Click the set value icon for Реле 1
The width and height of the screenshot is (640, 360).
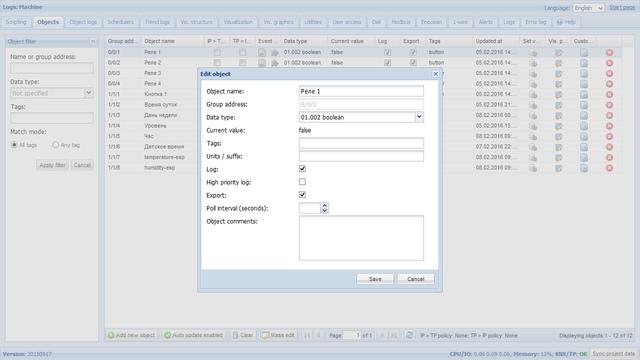pyautogui.click(x=533, y=53)
